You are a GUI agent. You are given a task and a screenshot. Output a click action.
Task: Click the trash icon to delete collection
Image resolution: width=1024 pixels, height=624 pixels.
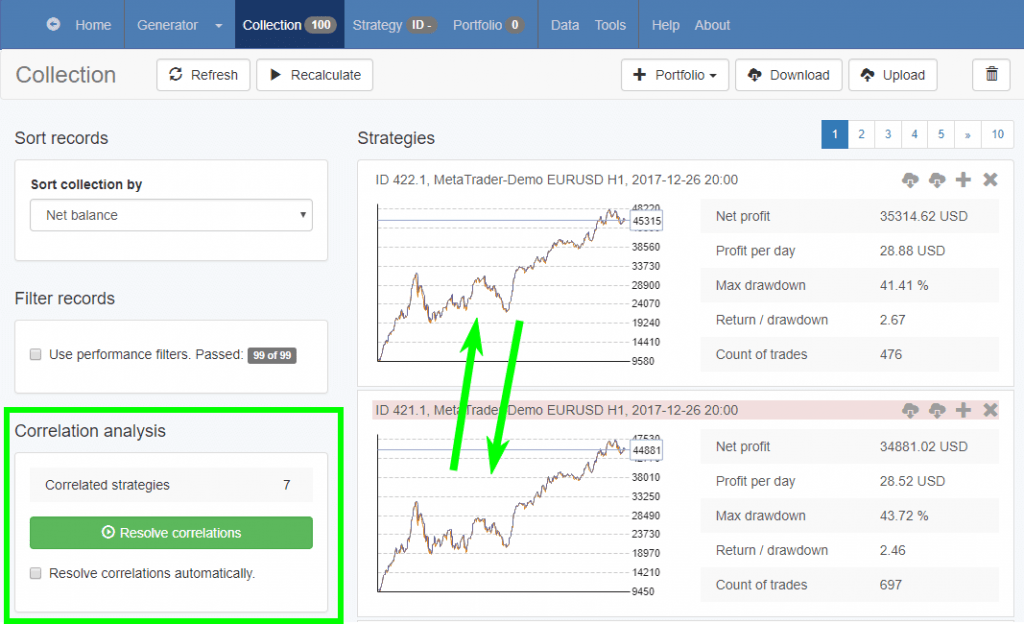[x=991, y=75]
